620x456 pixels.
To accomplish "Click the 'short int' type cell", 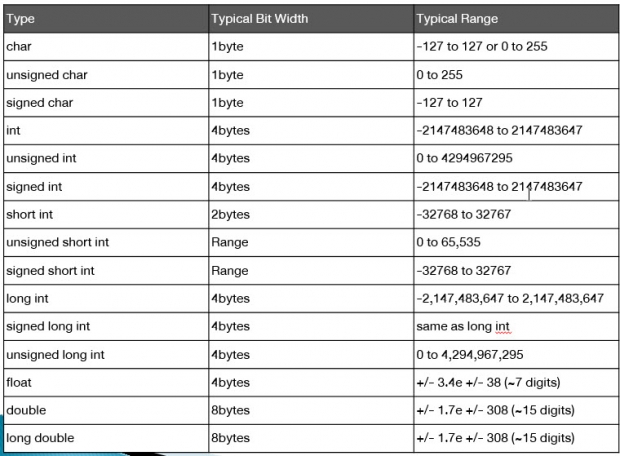I will [106, 214].
